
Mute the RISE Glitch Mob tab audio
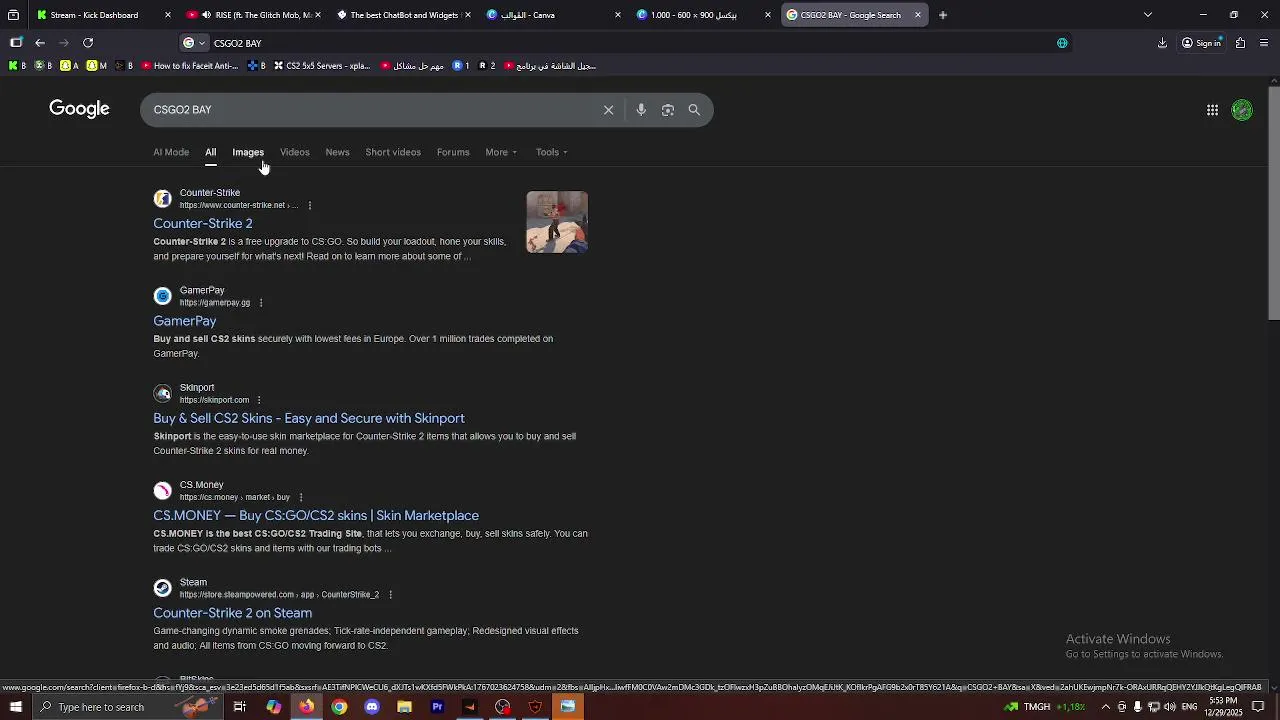205,15
